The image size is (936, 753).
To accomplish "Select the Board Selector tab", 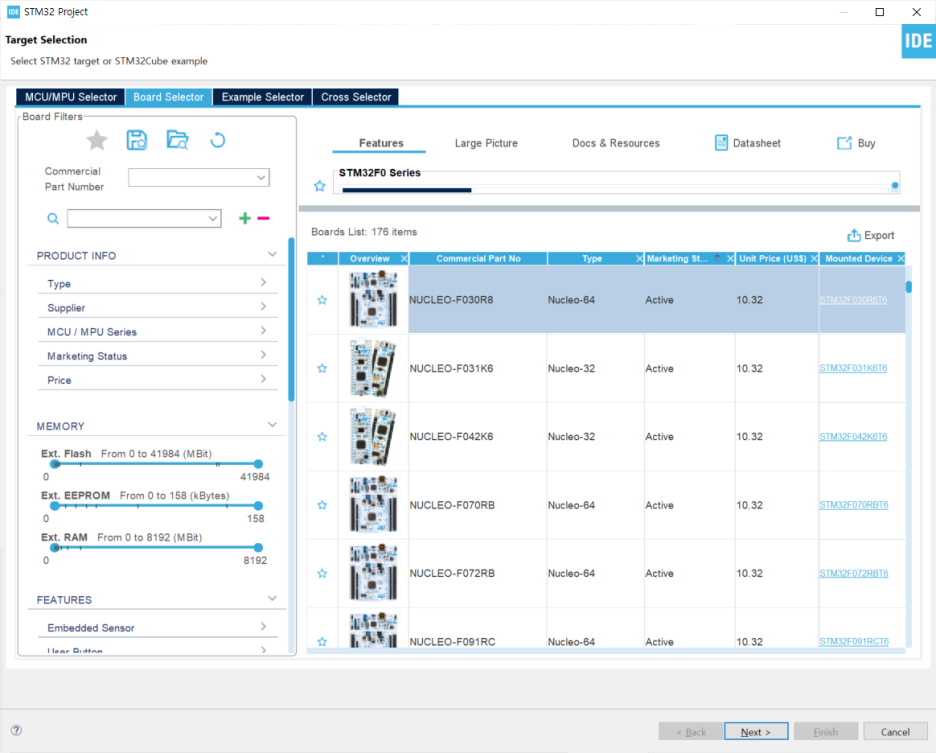I will pos(168,97).
